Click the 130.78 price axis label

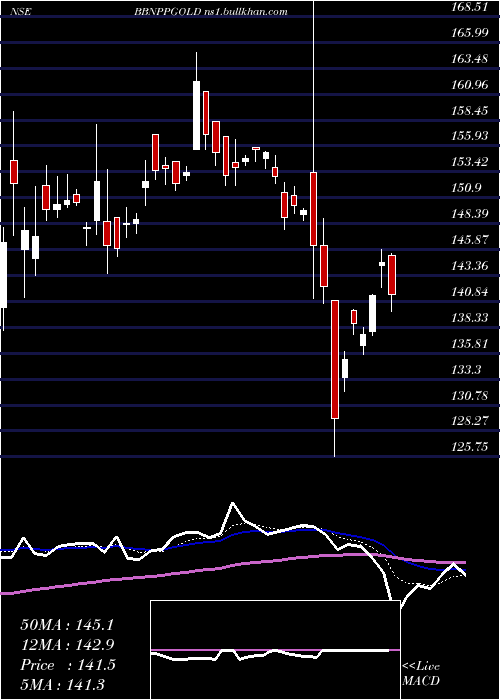(x=469, y=396)
